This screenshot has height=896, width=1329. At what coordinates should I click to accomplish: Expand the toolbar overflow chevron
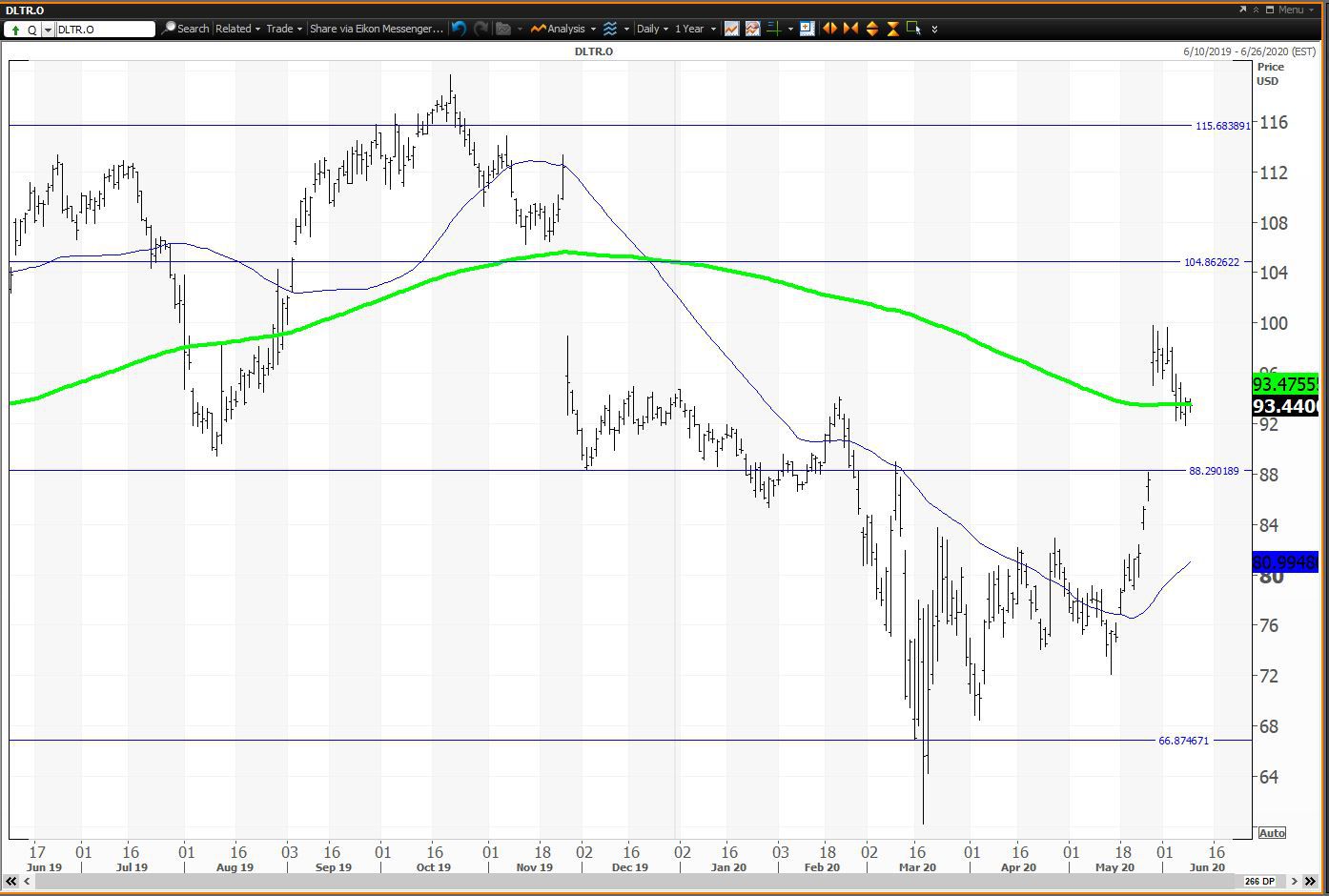pyautogui.click(x=934, y=30)
